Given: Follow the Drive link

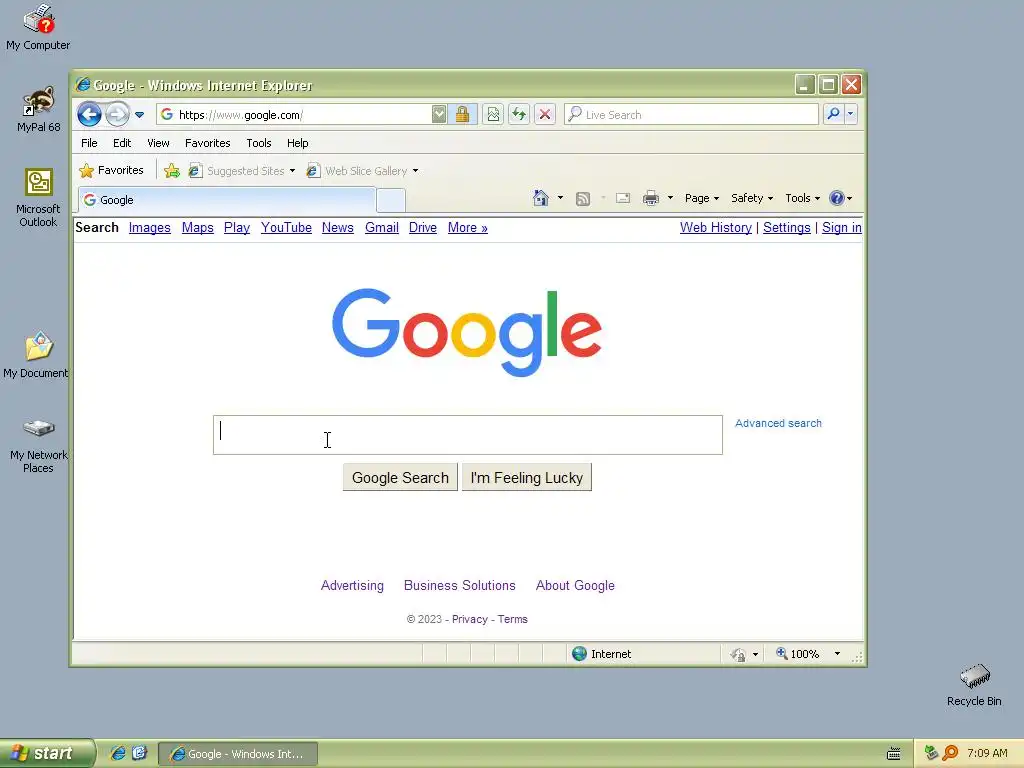Looking at the screenshot, I should click(423, 228).
